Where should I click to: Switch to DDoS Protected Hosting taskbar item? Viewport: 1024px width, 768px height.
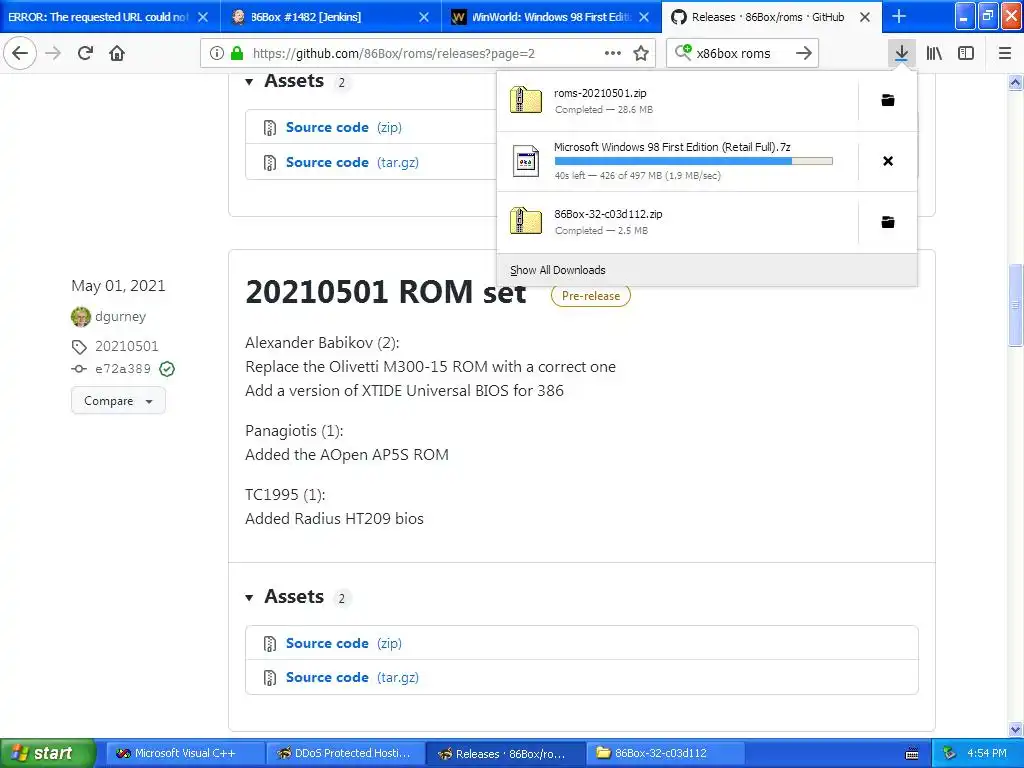click(345, 754)
